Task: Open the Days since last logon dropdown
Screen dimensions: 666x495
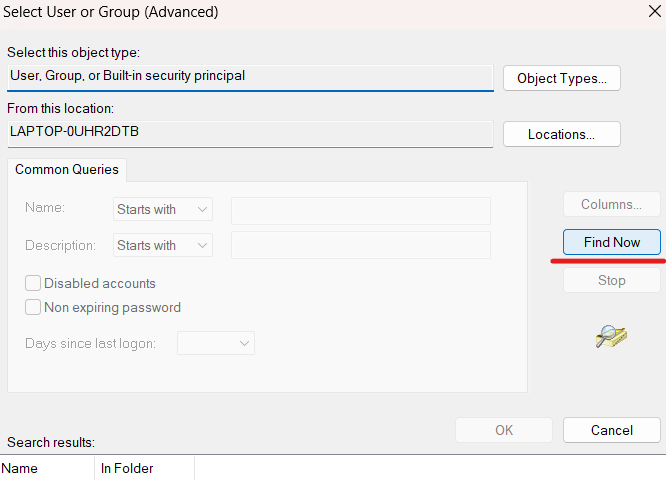Action: click(216, 343)
